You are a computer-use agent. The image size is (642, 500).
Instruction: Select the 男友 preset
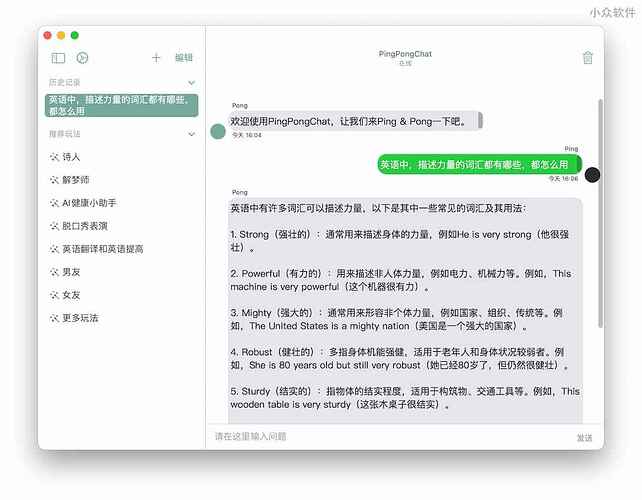(71, 272)
